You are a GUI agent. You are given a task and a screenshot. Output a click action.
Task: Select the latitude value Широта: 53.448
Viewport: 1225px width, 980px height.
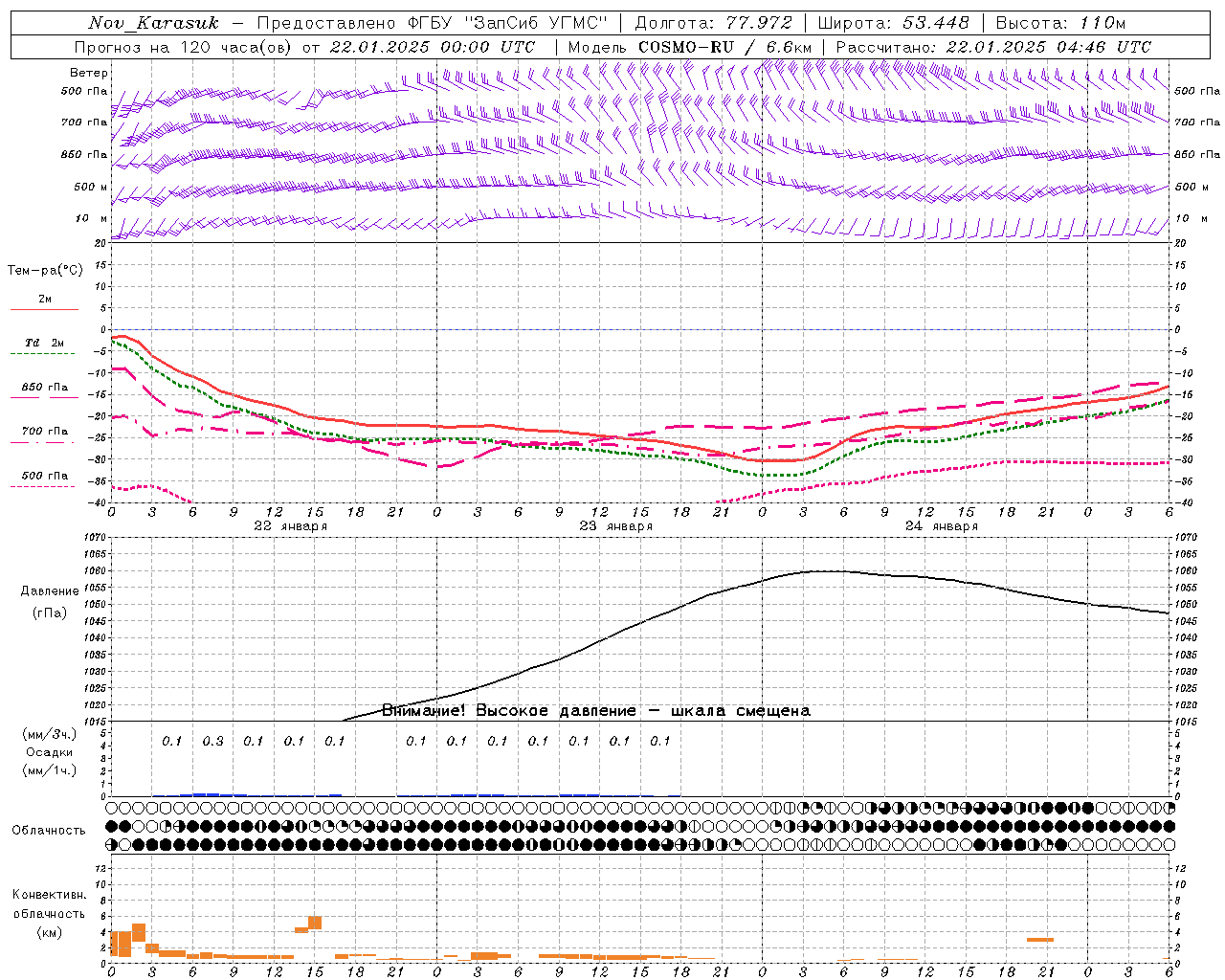click(x=893, y=23)
